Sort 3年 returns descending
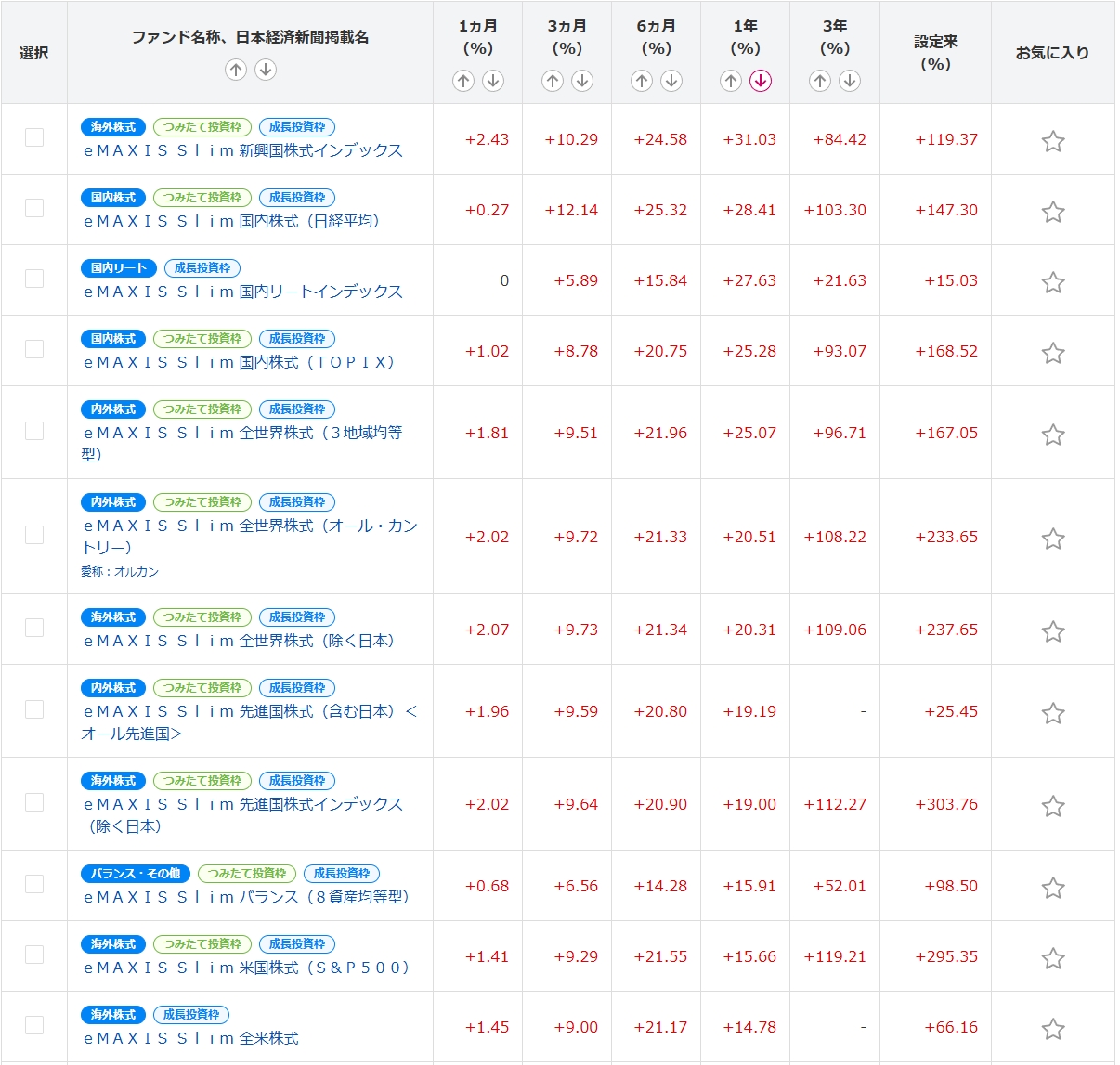This screenshot has height=1065, width=1120. coord(850,81)
